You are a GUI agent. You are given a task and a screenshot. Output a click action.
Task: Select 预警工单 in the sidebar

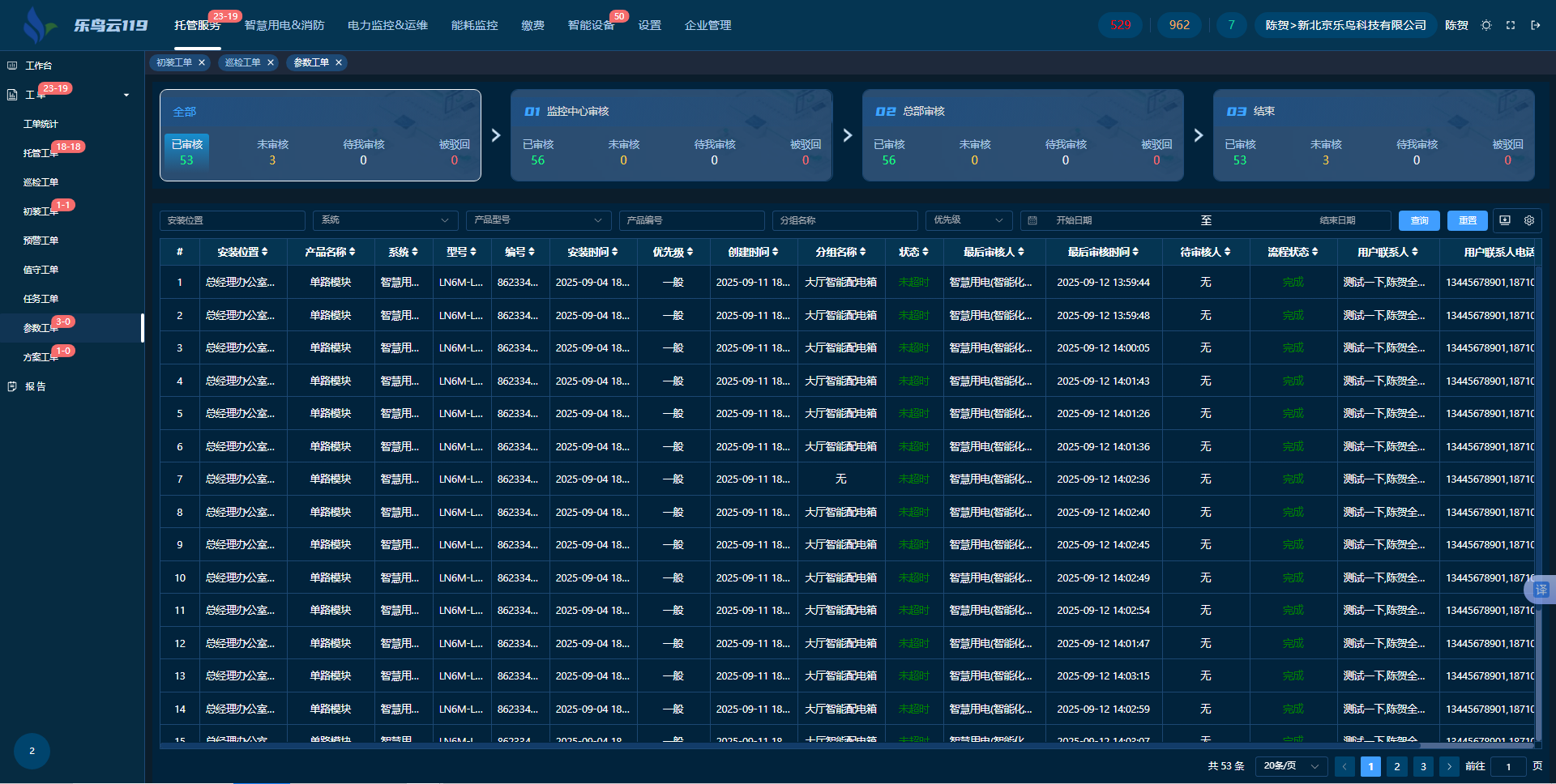41,241
